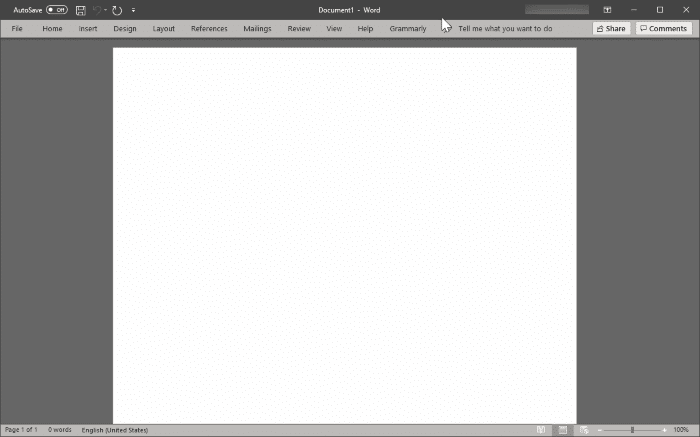This screenshot has height=437, width=700.
Task: Select Print Layout view icon
Action: click(563, 430)
